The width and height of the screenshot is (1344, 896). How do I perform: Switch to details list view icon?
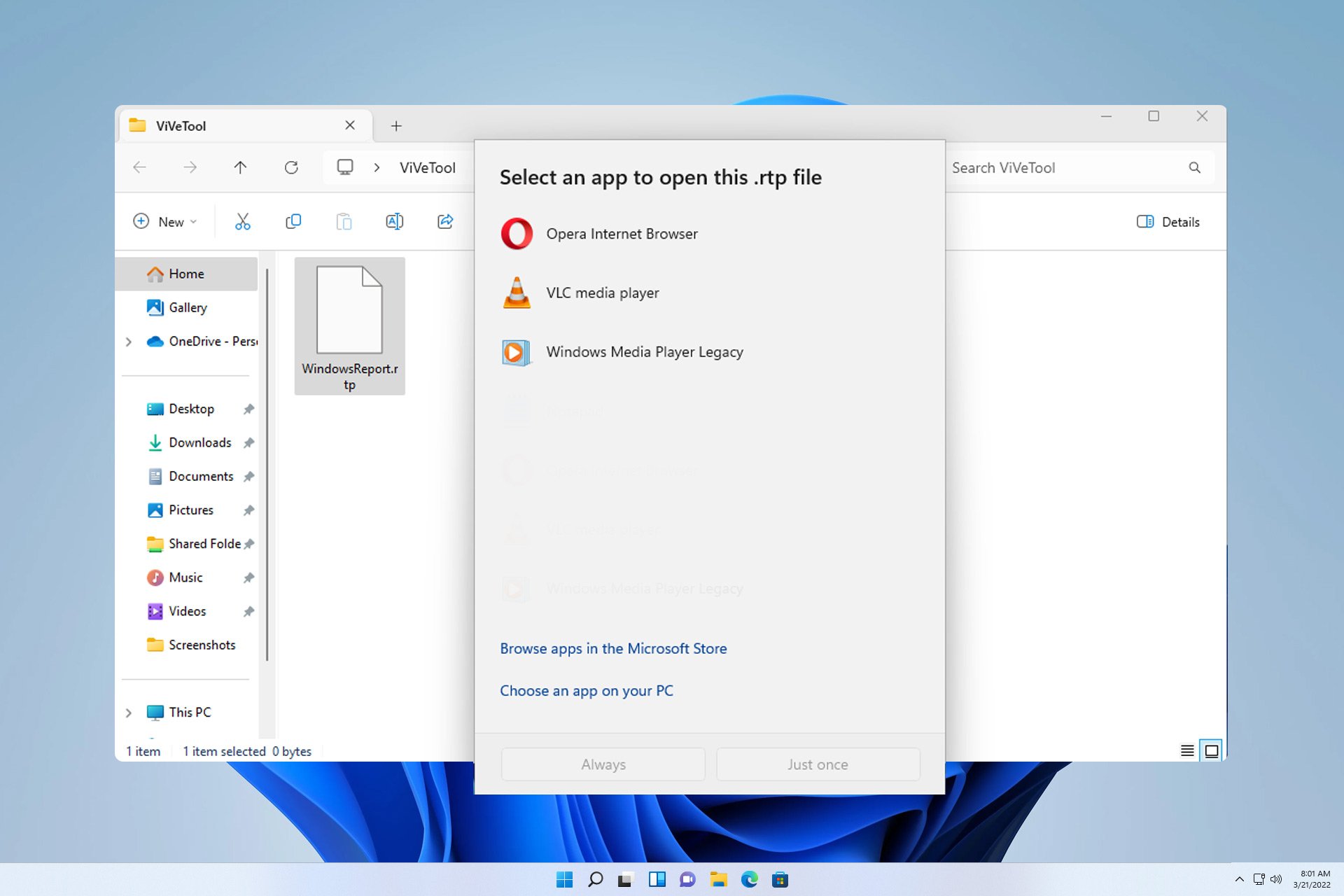pyautogui.click(x=1187, y=751)
